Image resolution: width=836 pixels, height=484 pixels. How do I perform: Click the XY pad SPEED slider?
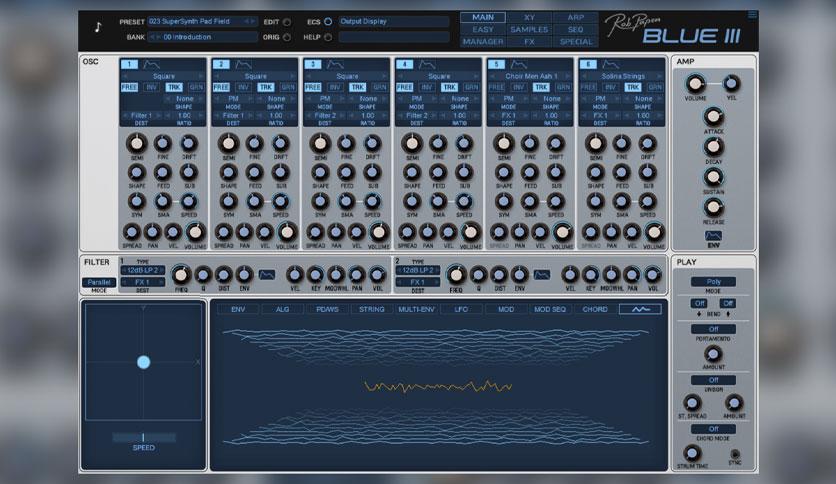pyautogui.click(x=143, y=438)
